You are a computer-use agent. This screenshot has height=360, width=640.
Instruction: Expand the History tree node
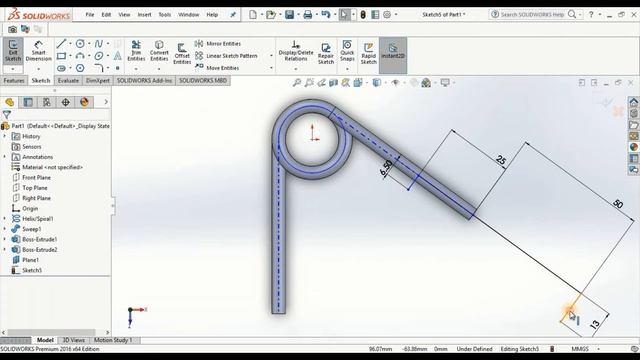point(5,136)
